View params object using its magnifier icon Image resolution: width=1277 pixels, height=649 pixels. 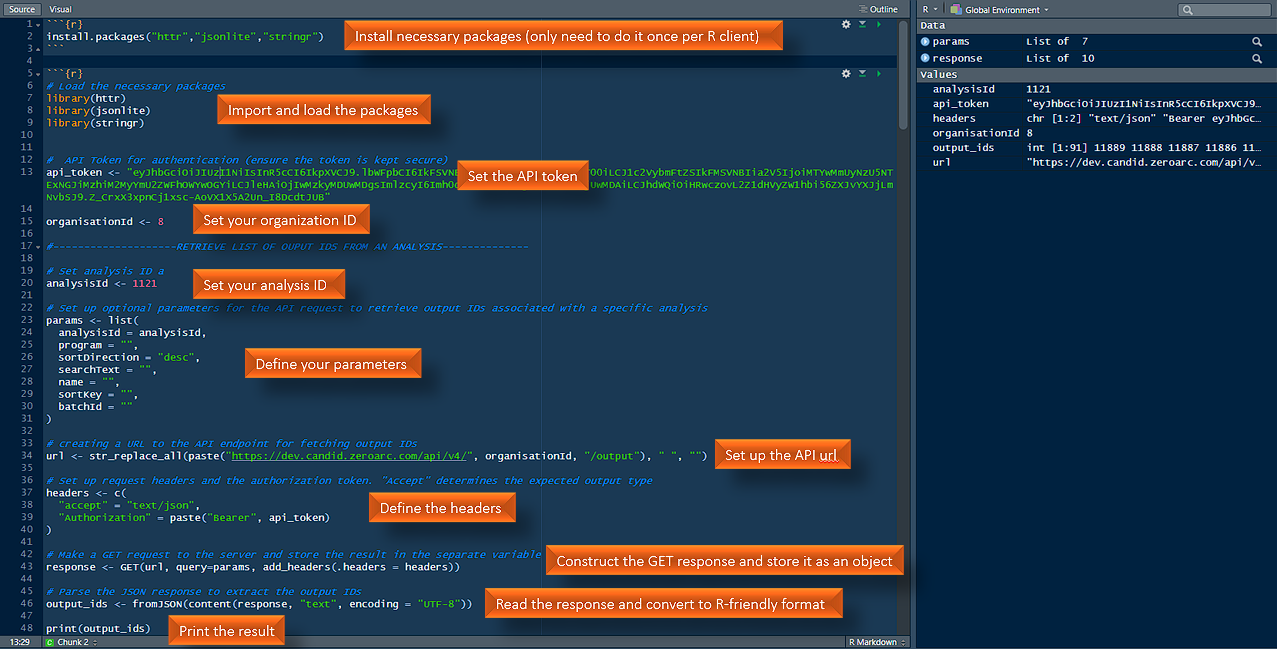pyautogui.click(x=1257, y=42)
